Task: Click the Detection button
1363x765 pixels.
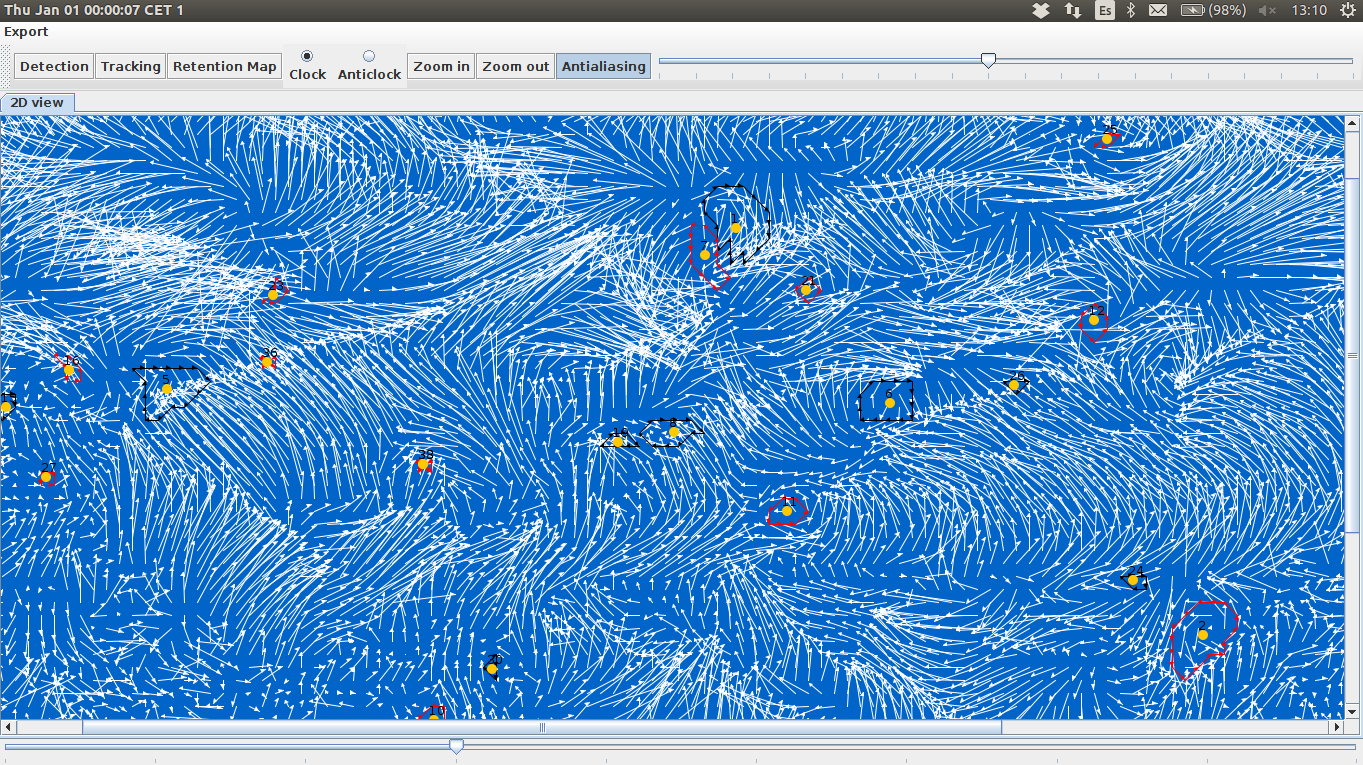Action: coord(54,66)
